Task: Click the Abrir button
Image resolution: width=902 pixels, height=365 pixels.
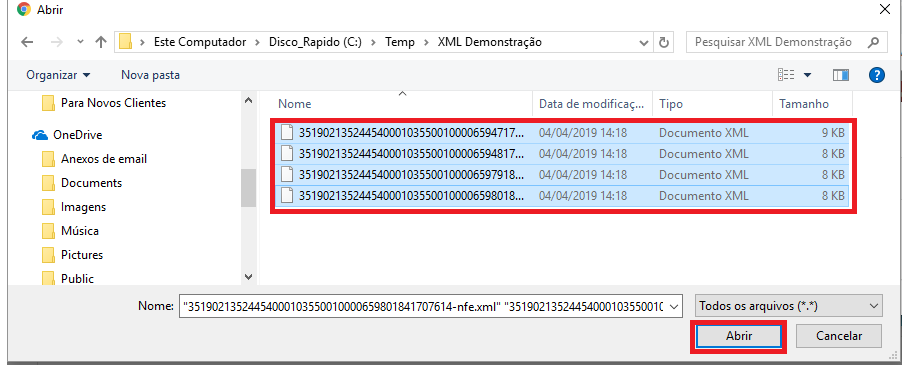Action: (x=738, y=336)
